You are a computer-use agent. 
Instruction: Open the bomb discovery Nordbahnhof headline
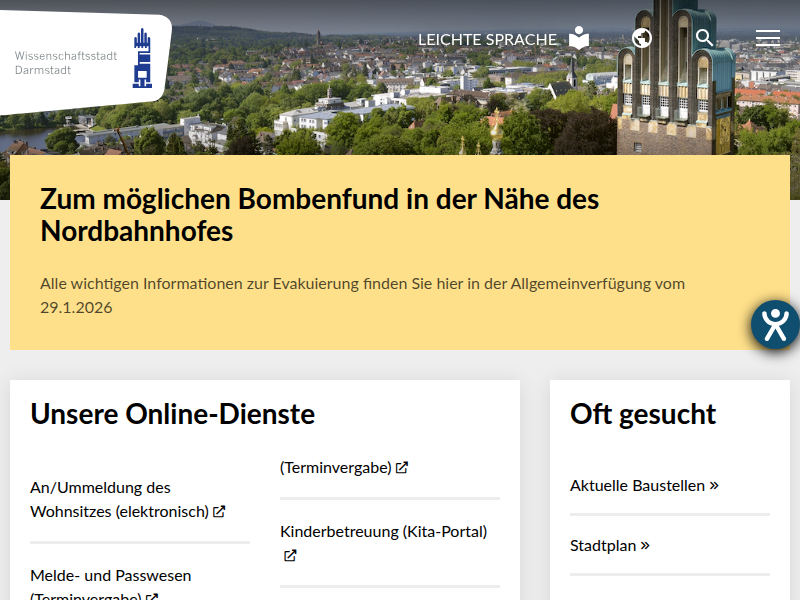pyautogui.click(x=319, y=215)
